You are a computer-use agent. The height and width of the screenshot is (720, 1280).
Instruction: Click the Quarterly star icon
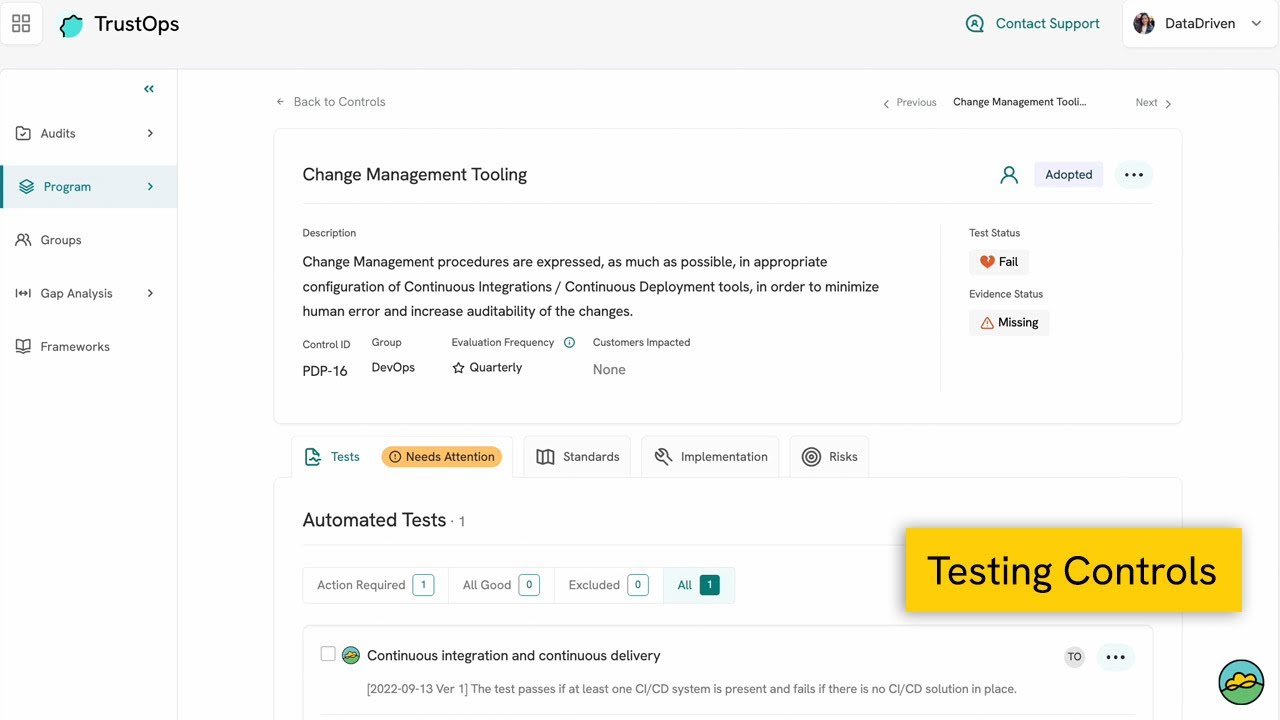click(459, 368)
